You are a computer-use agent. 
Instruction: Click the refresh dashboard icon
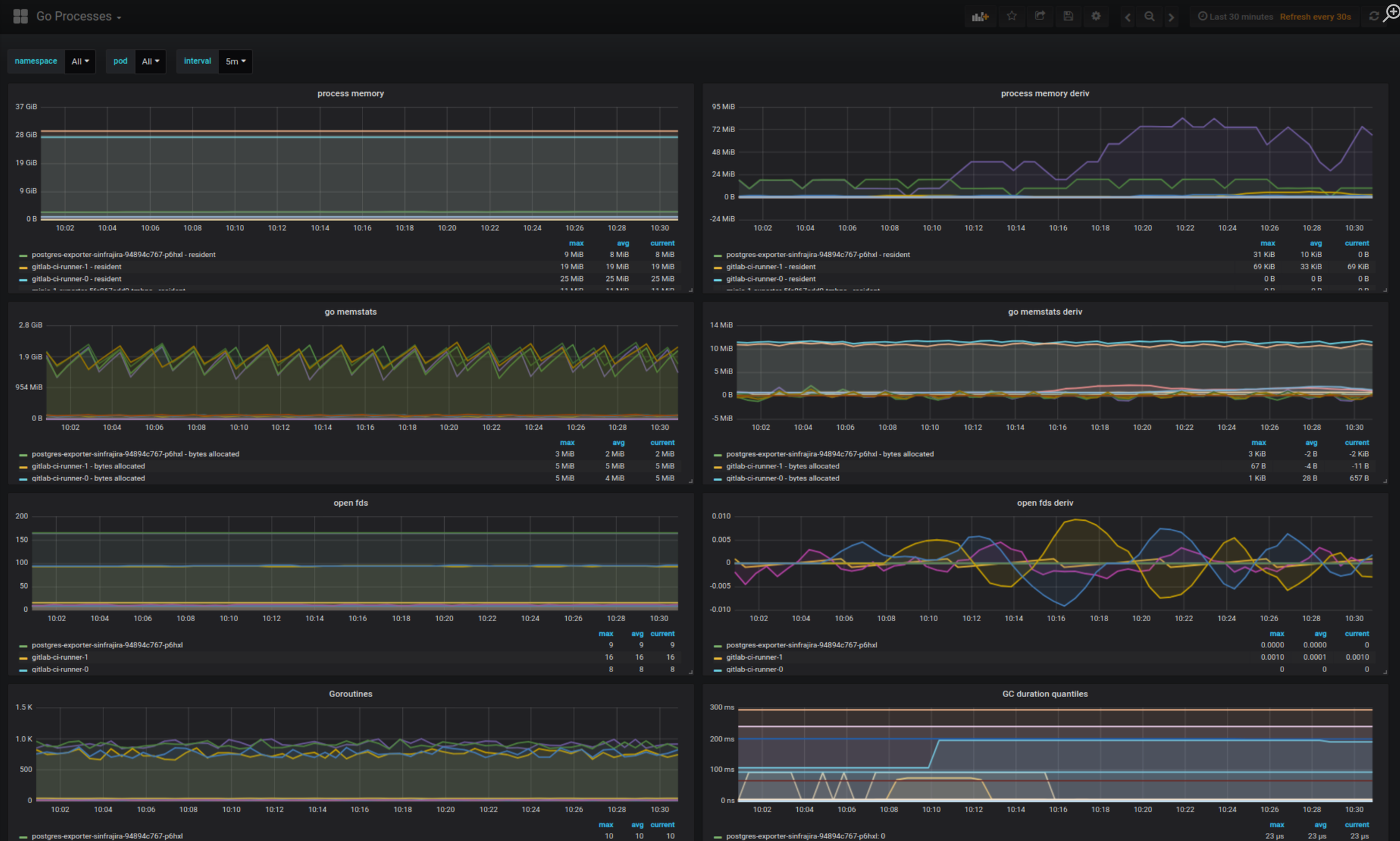pos(1374,17)
